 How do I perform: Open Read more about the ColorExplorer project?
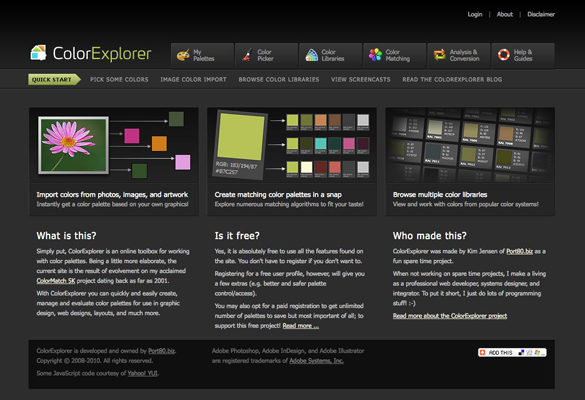click(x=450, y=316)
